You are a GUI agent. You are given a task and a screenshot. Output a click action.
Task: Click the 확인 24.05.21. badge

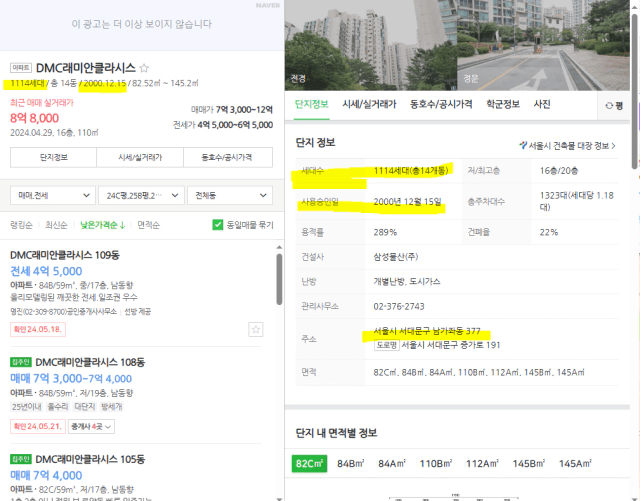[38, 426]
